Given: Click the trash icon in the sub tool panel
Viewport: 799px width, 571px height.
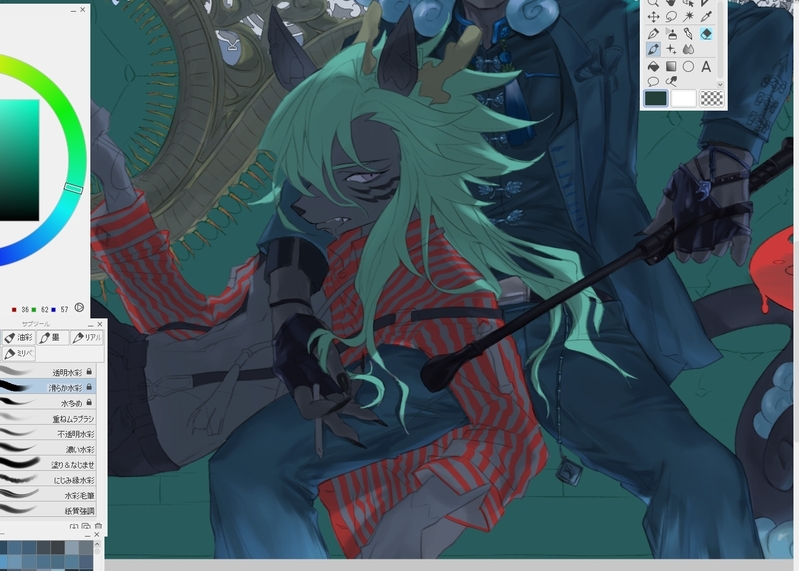Looking at the screenshot, I should (98, 526).
